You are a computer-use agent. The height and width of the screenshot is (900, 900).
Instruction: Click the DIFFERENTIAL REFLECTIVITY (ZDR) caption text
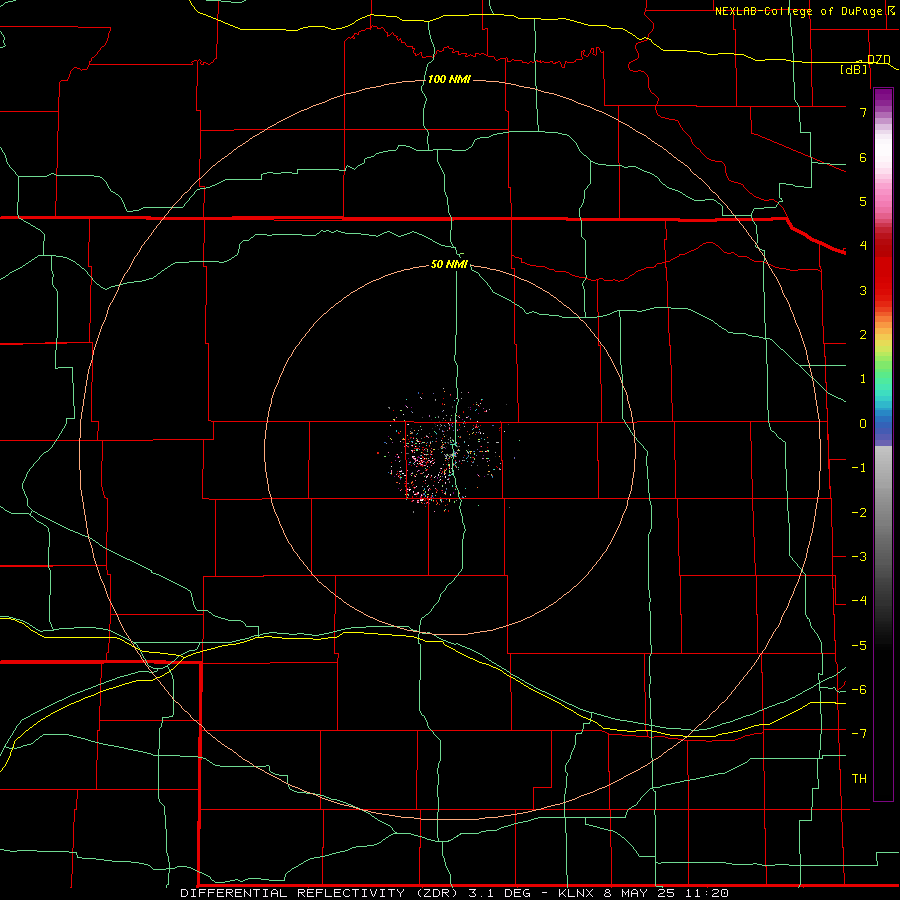(319, 893)
